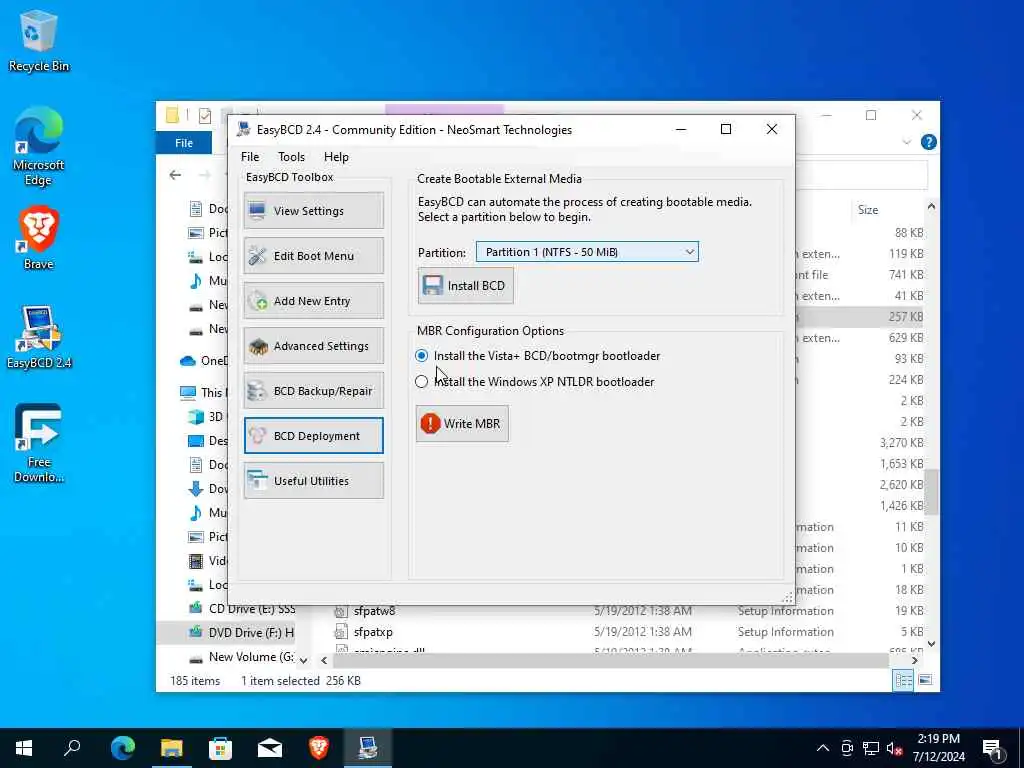This screenshot has width=1024, height=768.
Task: Open File tab in File Explorer window
Action: pyautogui.click(x=184, y=142)
